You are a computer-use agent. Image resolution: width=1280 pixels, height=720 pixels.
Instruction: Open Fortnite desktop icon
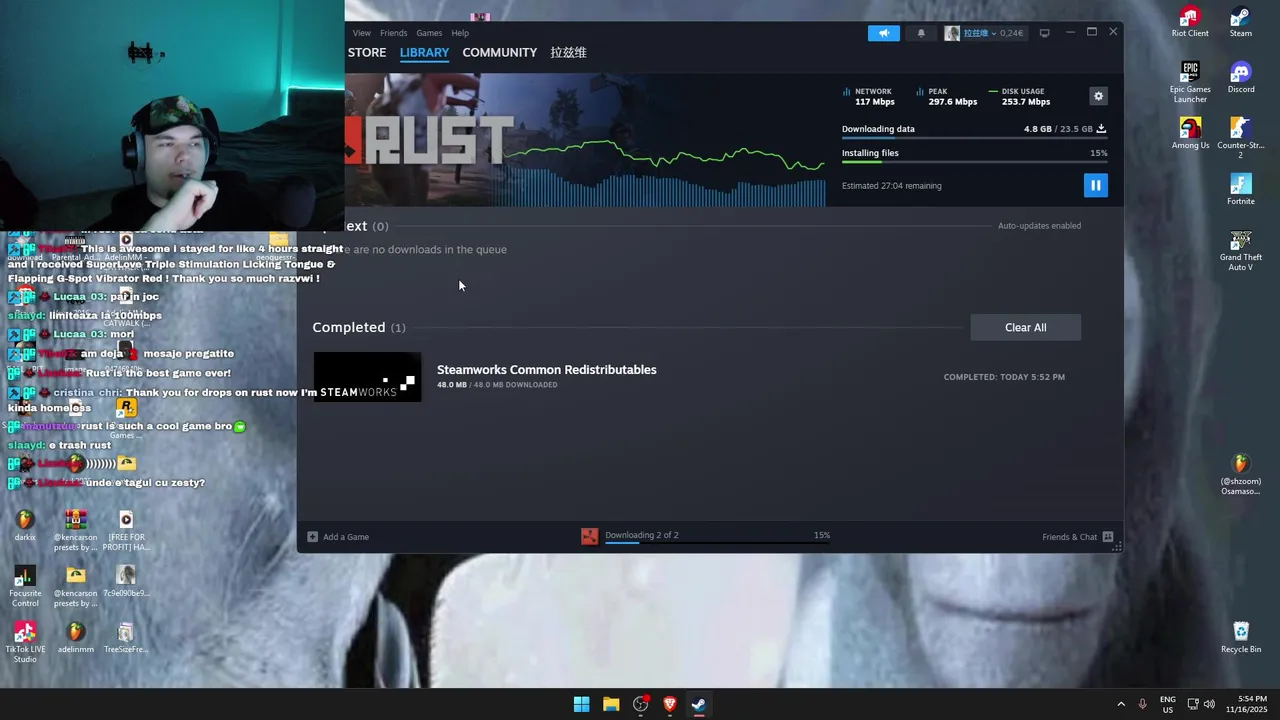(1241, 190)
